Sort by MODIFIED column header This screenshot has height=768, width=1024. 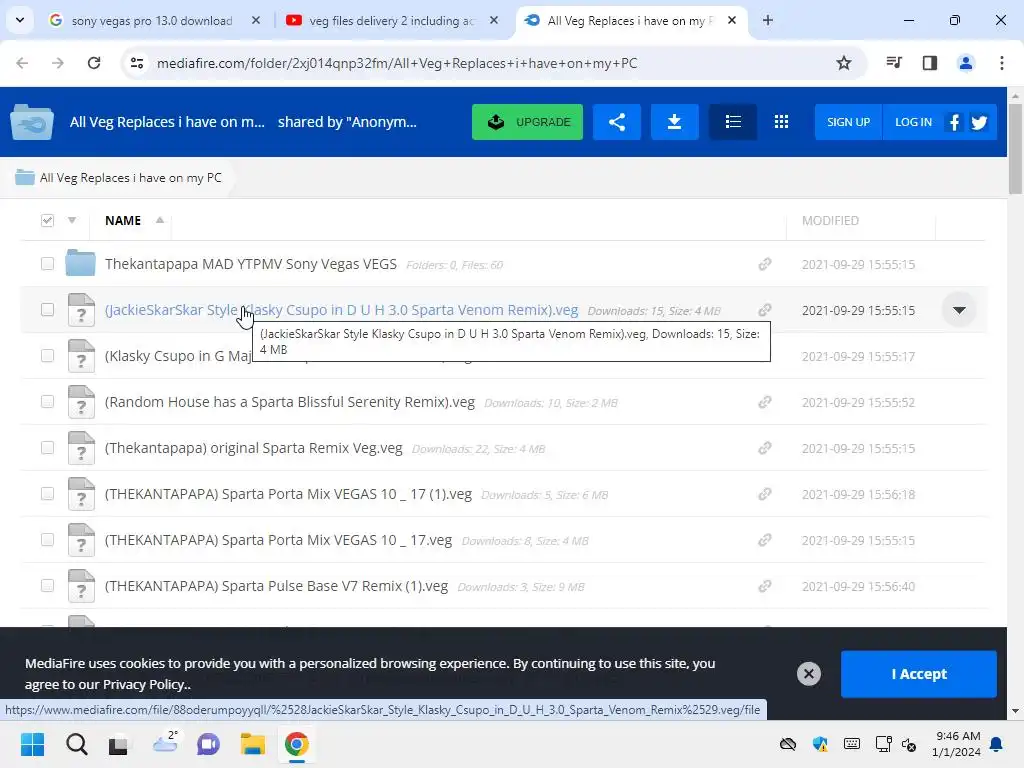pos(830,221)
